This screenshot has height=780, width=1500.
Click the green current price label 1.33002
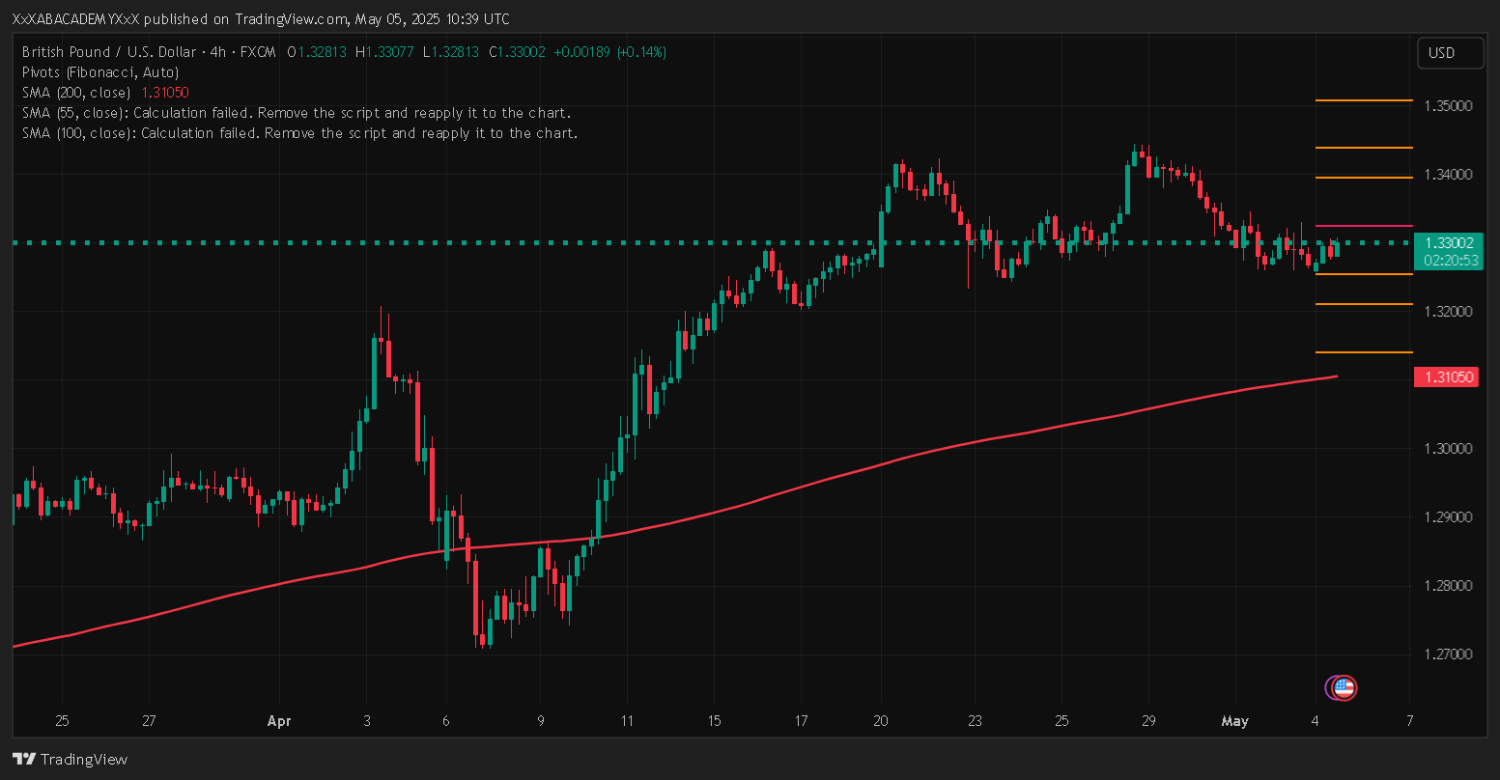(1448, 243)
